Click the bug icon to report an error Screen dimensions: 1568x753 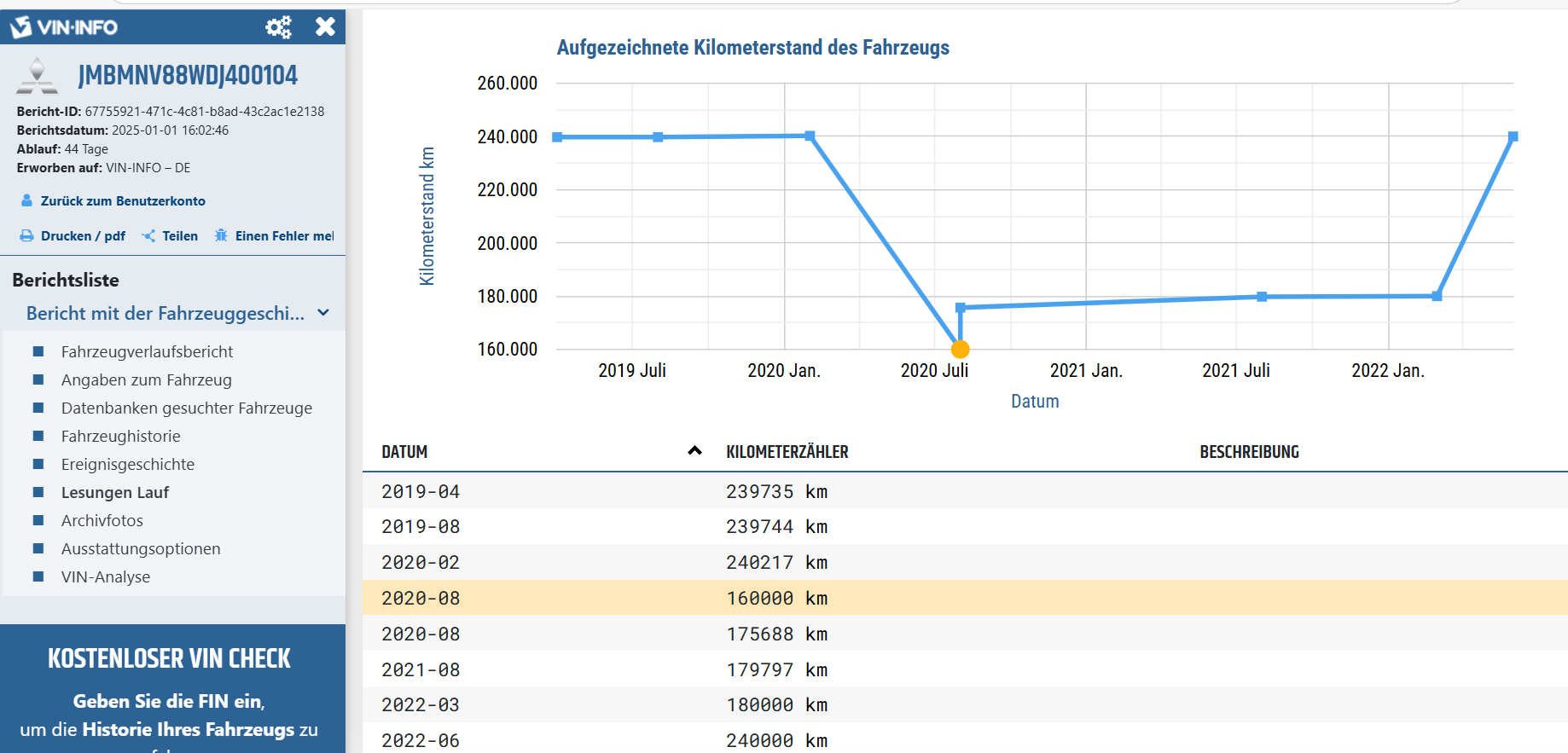(x=221, y=235)
